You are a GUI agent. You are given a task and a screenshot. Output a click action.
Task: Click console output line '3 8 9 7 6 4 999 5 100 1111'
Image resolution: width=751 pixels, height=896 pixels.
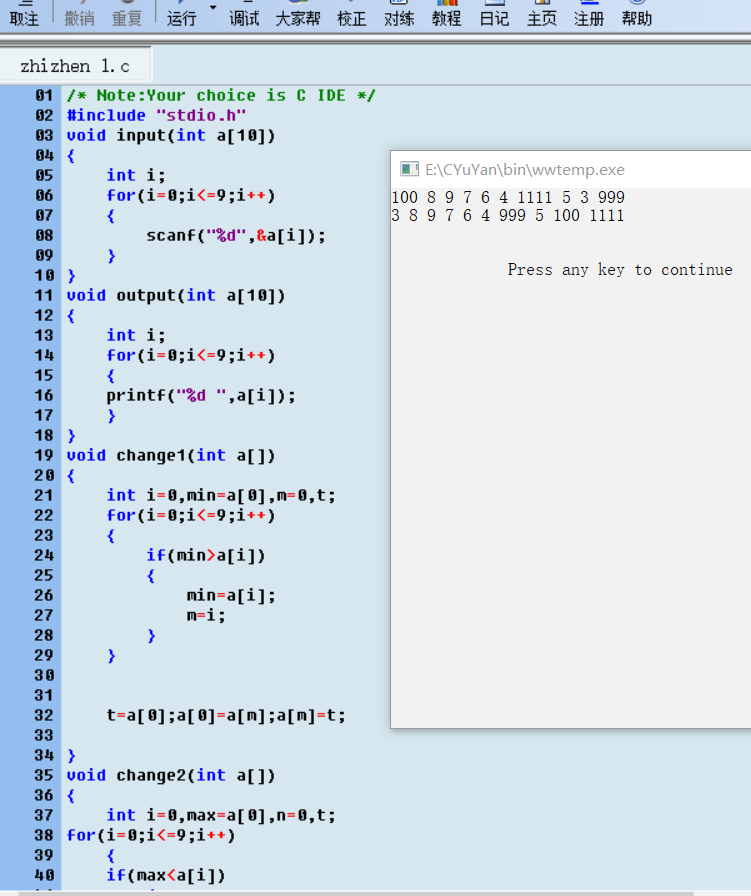click(508, 215)
